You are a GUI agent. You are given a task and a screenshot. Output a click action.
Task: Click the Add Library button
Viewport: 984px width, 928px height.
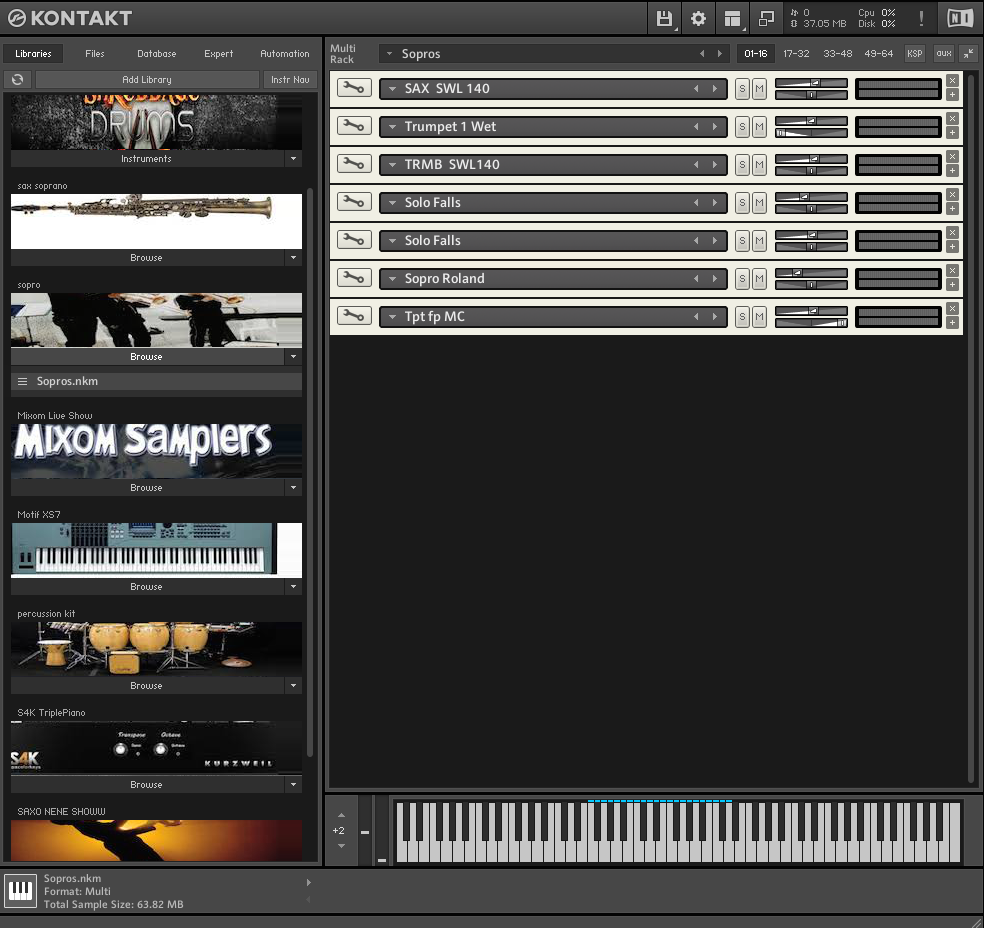147,80
